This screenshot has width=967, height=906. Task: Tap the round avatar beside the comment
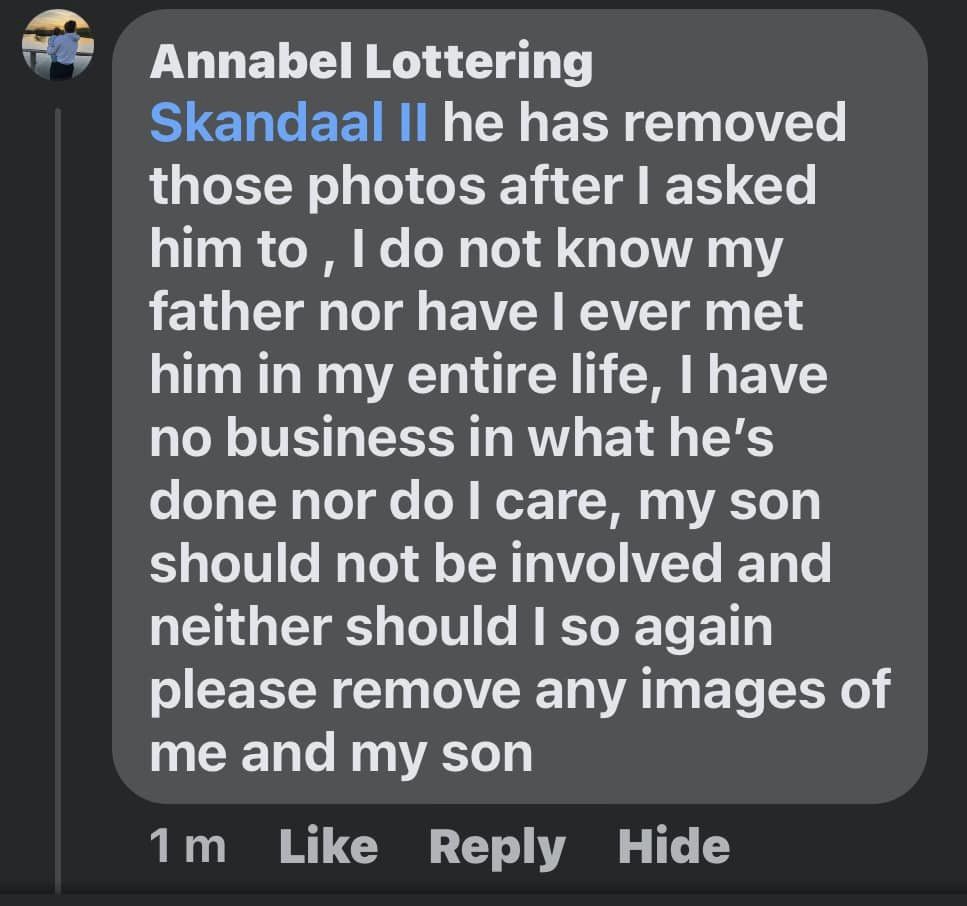point(58,45)
